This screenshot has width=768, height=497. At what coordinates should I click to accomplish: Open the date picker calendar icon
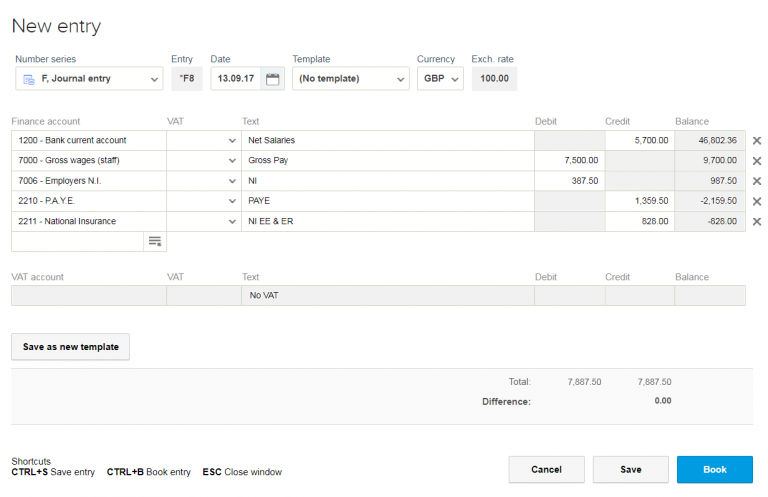272,79
